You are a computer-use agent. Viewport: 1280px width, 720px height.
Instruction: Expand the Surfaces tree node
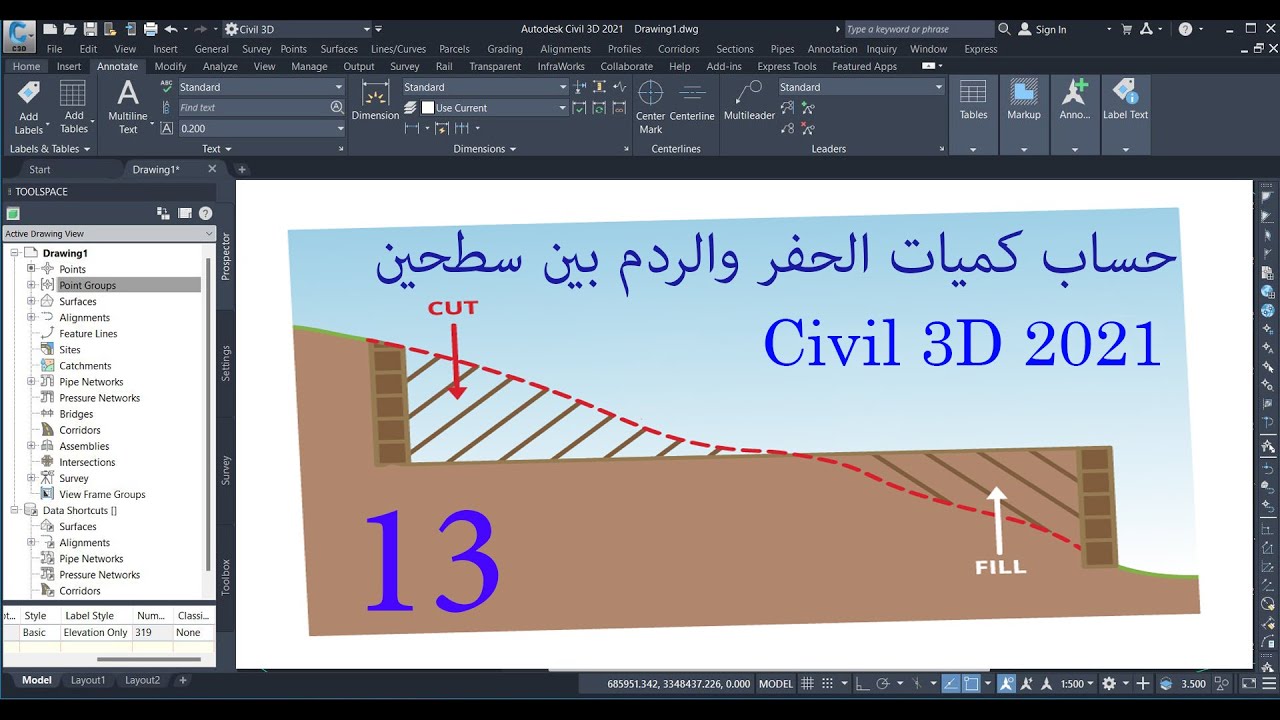31,301
